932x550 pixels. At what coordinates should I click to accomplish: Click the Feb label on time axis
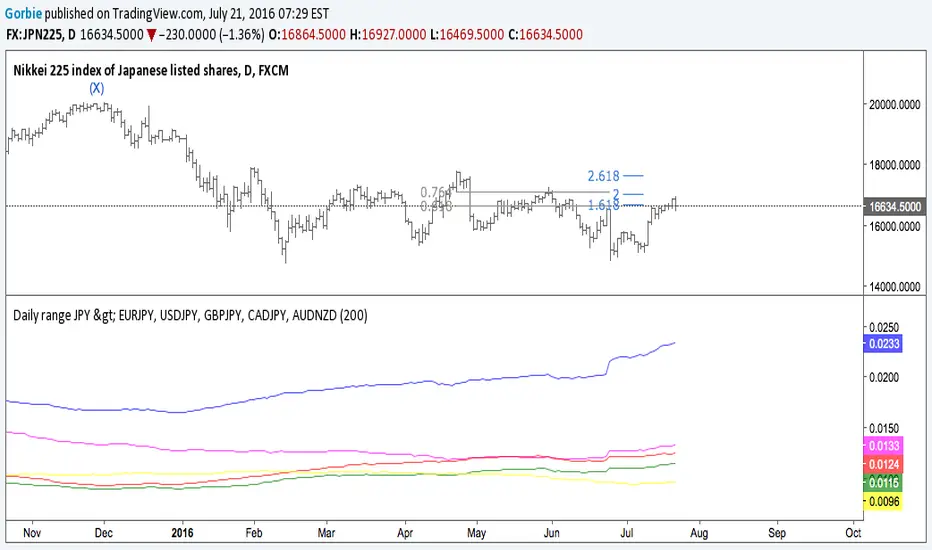tap(254, 533)
